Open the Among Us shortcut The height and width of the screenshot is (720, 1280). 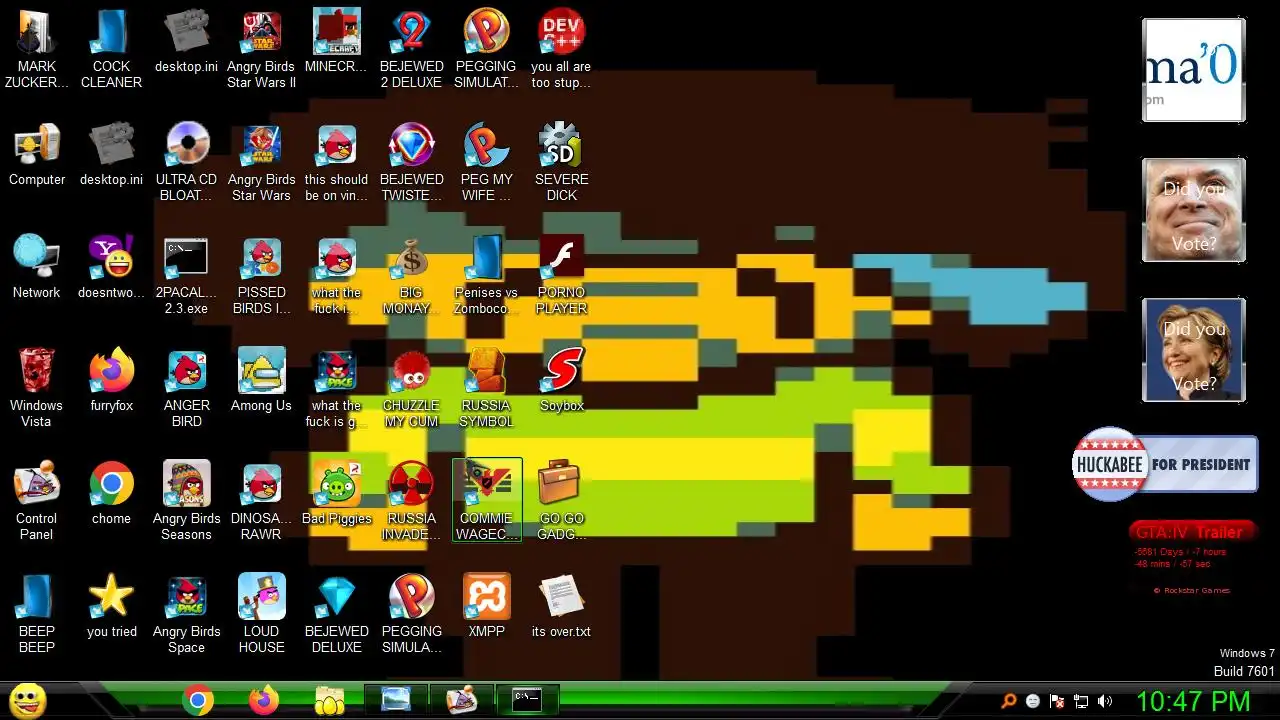[261, 380]
